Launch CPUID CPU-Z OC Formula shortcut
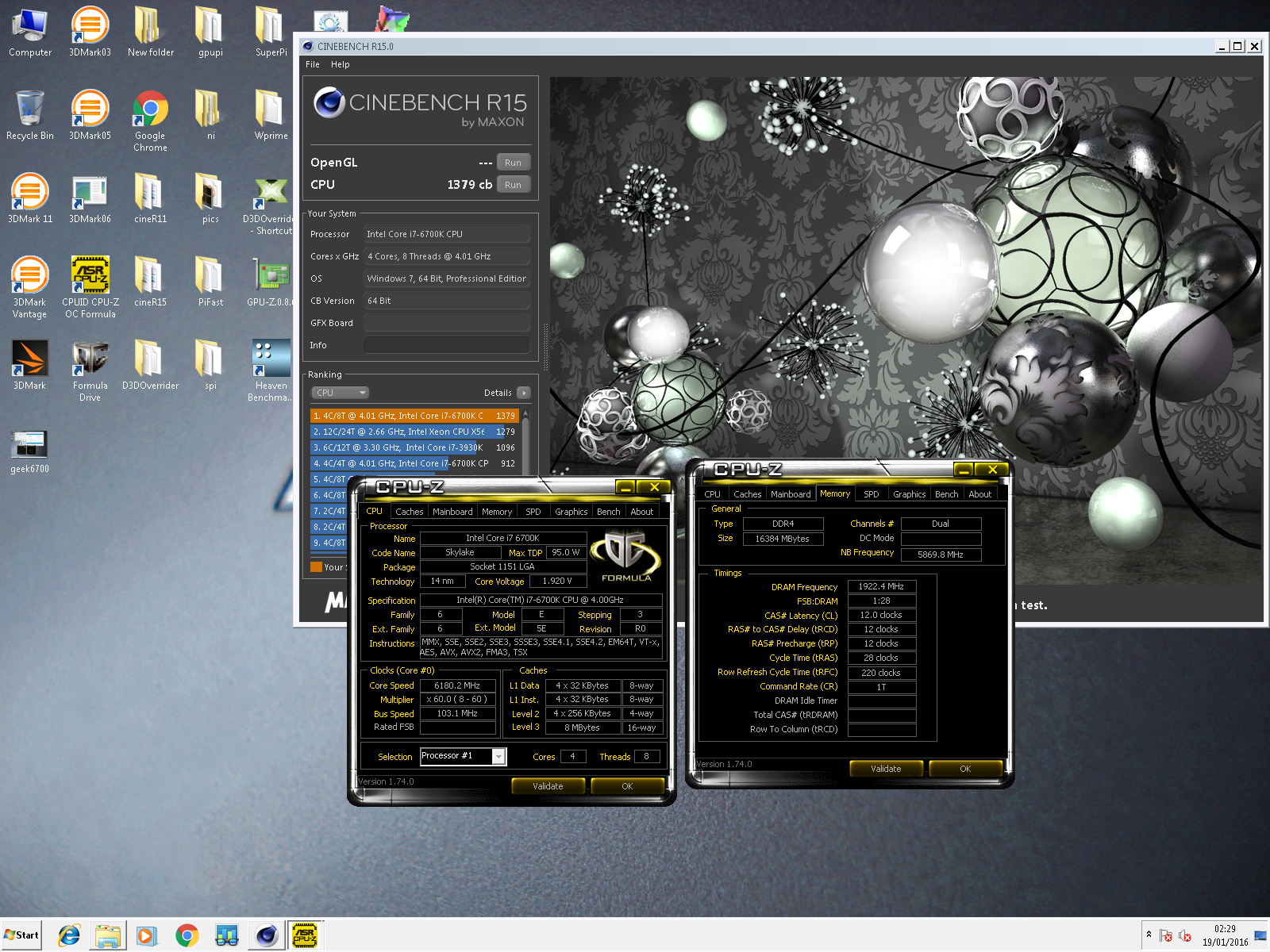1270x952 pixels. (90, 287)
